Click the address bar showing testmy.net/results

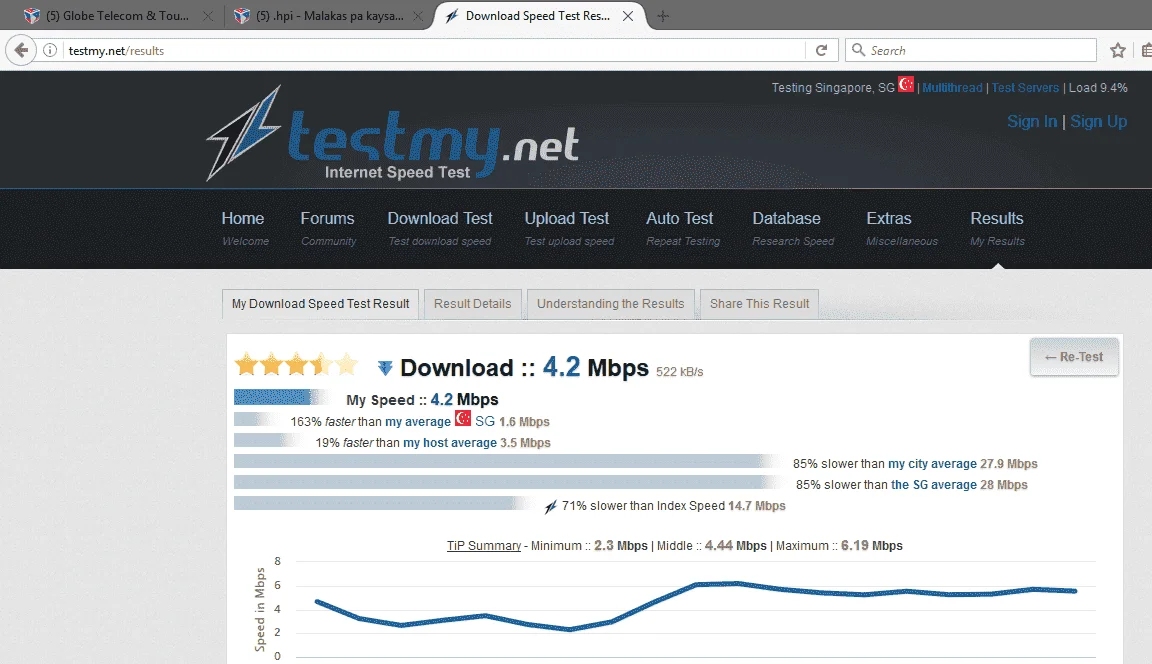[x=433, y=50]
